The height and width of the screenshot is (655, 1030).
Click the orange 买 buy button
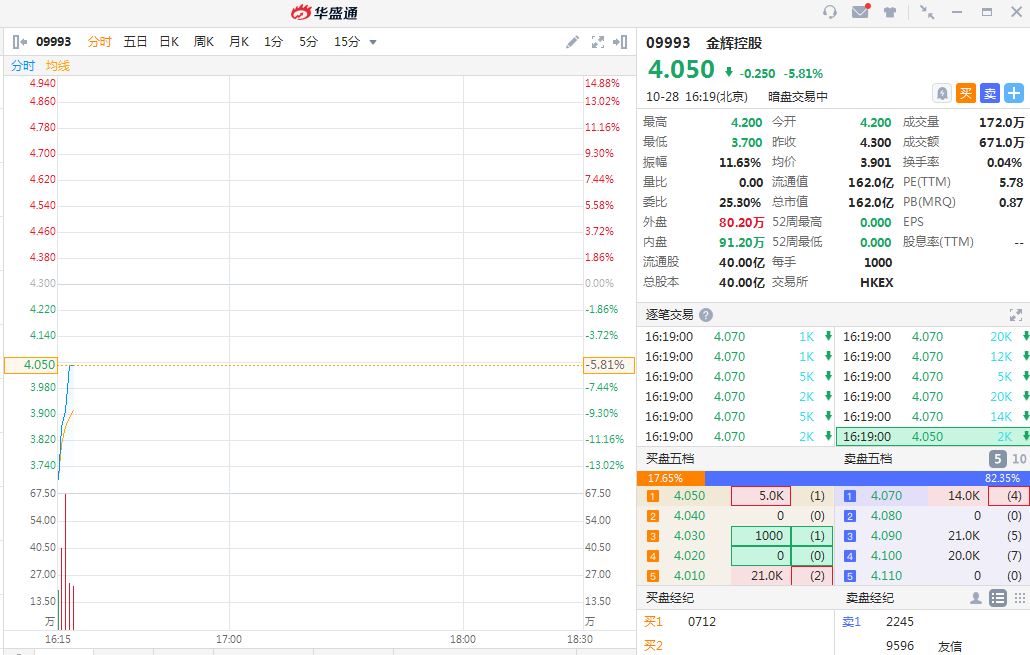pos(966,93)
